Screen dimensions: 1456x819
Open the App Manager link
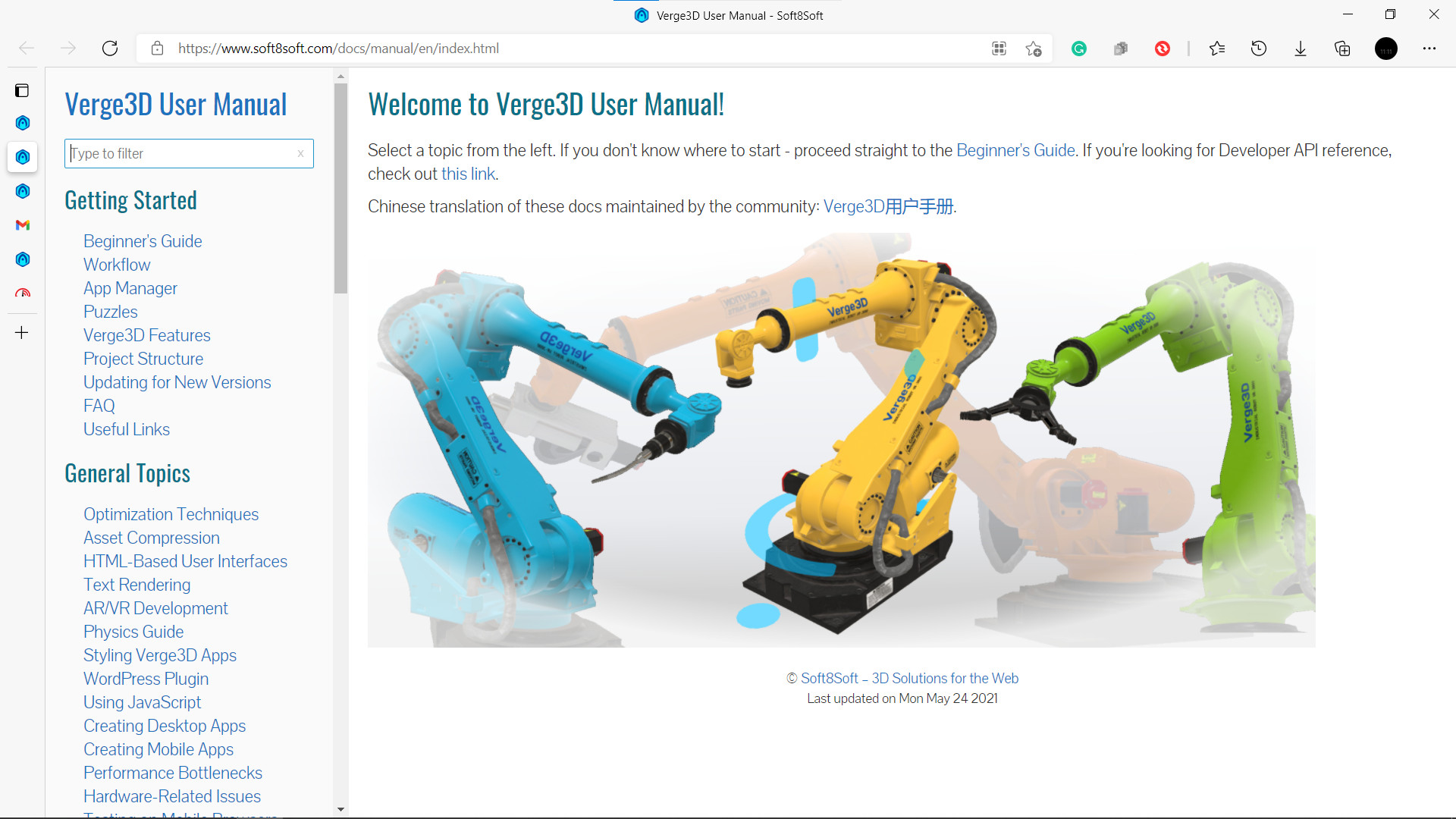(130, 288)
